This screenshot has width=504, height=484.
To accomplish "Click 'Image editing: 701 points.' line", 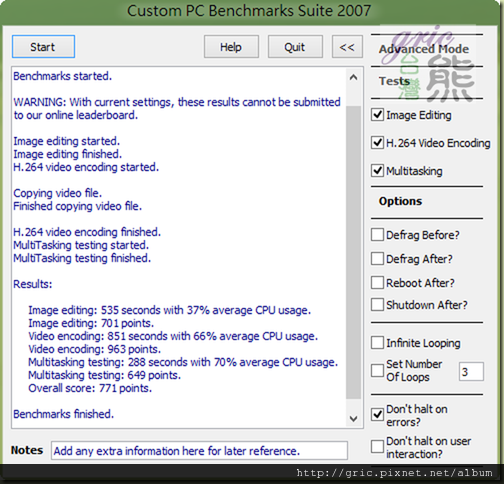I will [x=91, y=323].
